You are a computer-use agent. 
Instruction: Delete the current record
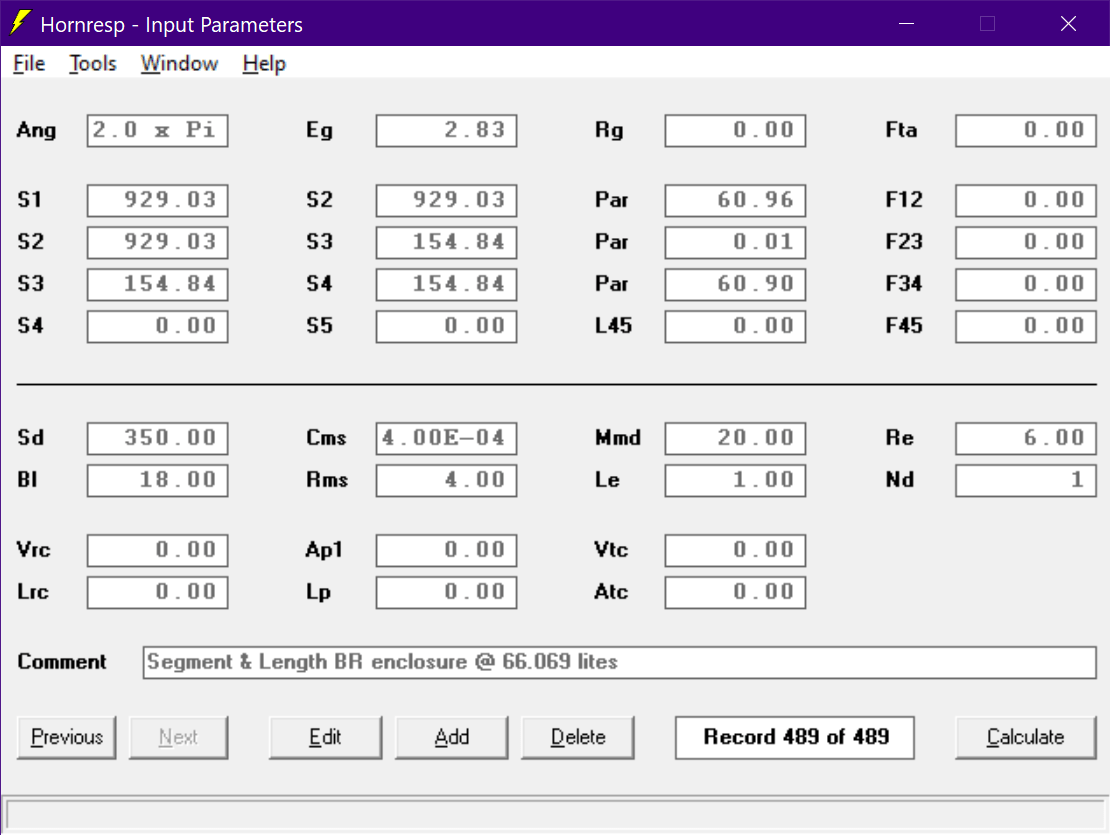coord(578,737)
